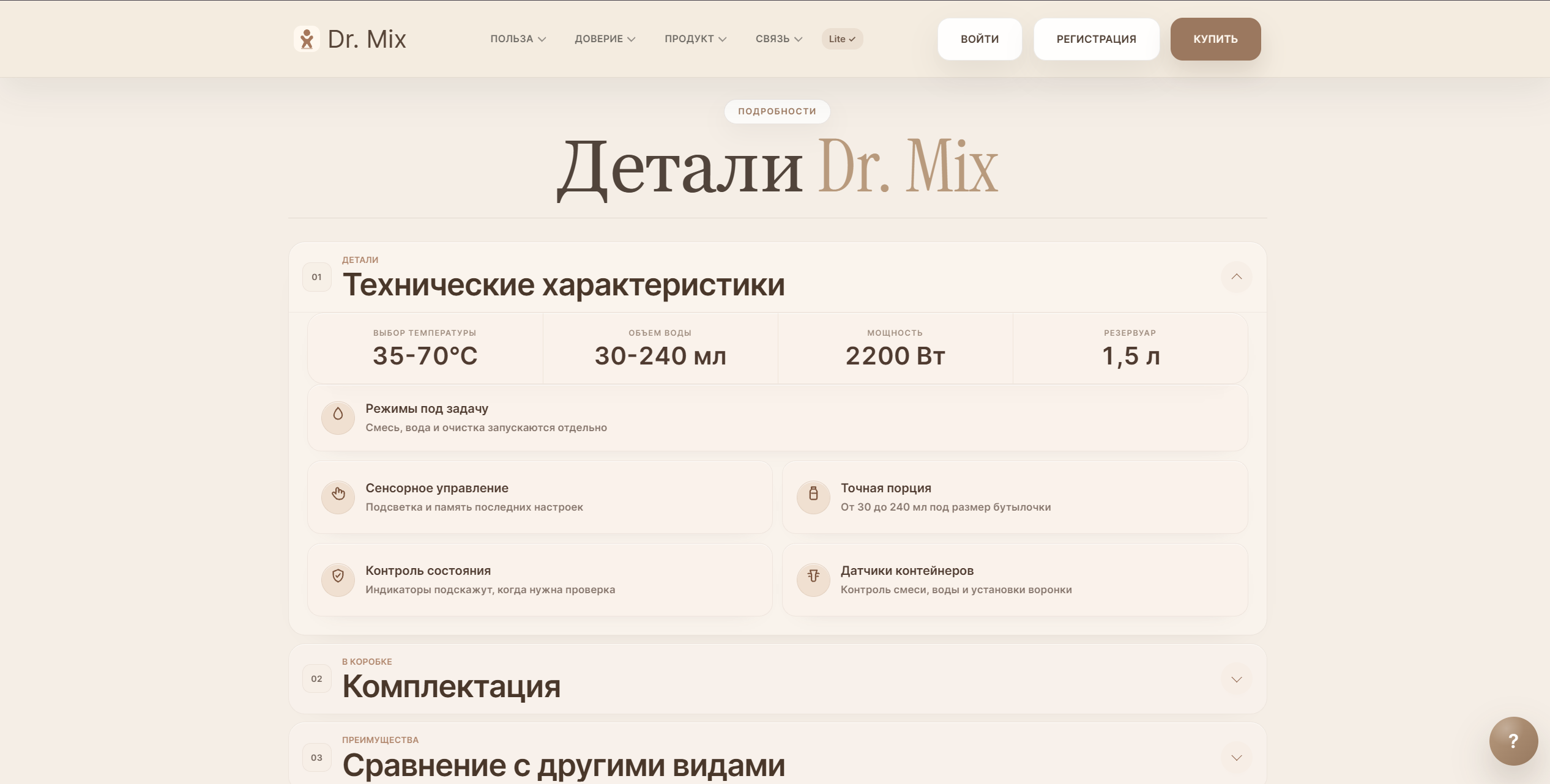The image size is (1550, 784).
Task: Click the РЕЗЕРВУАР label
Action: pyautogui.click(x=1130, y=333)
